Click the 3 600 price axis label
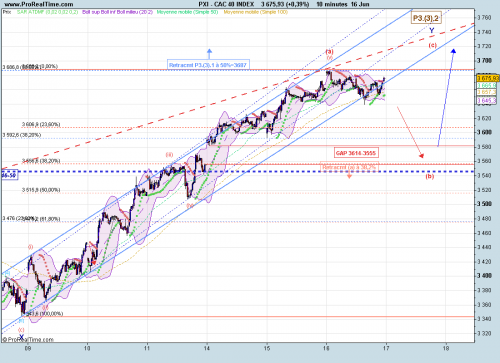500x363 pixels. pyautogui.click(x=484, y=132)
